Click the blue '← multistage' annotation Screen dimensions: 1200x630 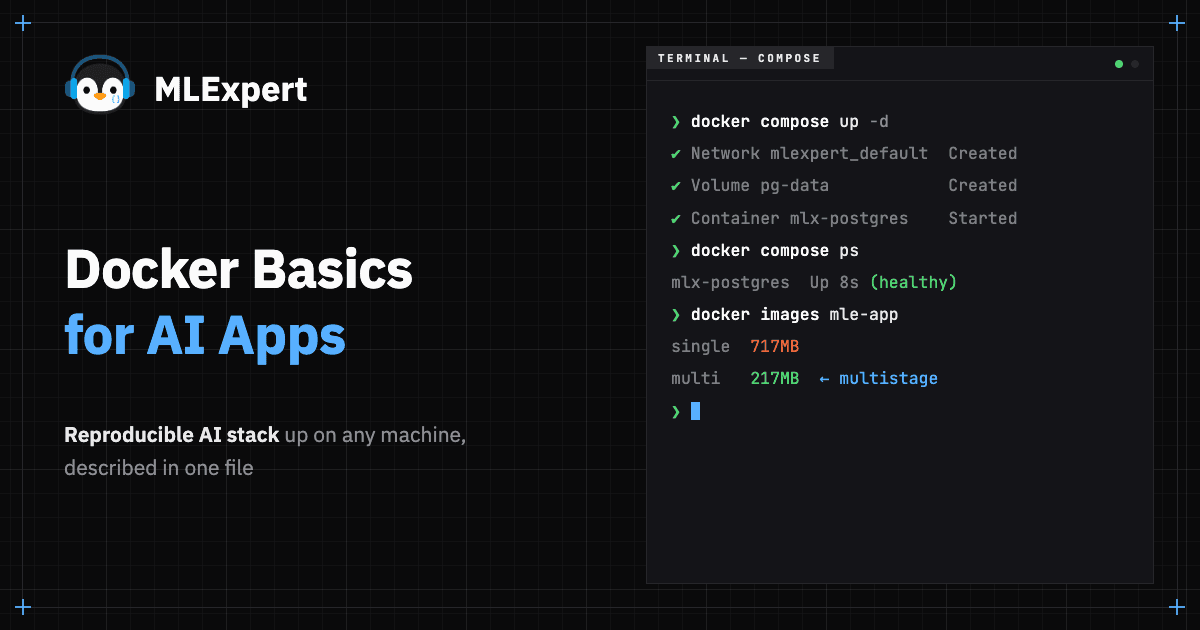pyautogui.click(x=878, y=378)
